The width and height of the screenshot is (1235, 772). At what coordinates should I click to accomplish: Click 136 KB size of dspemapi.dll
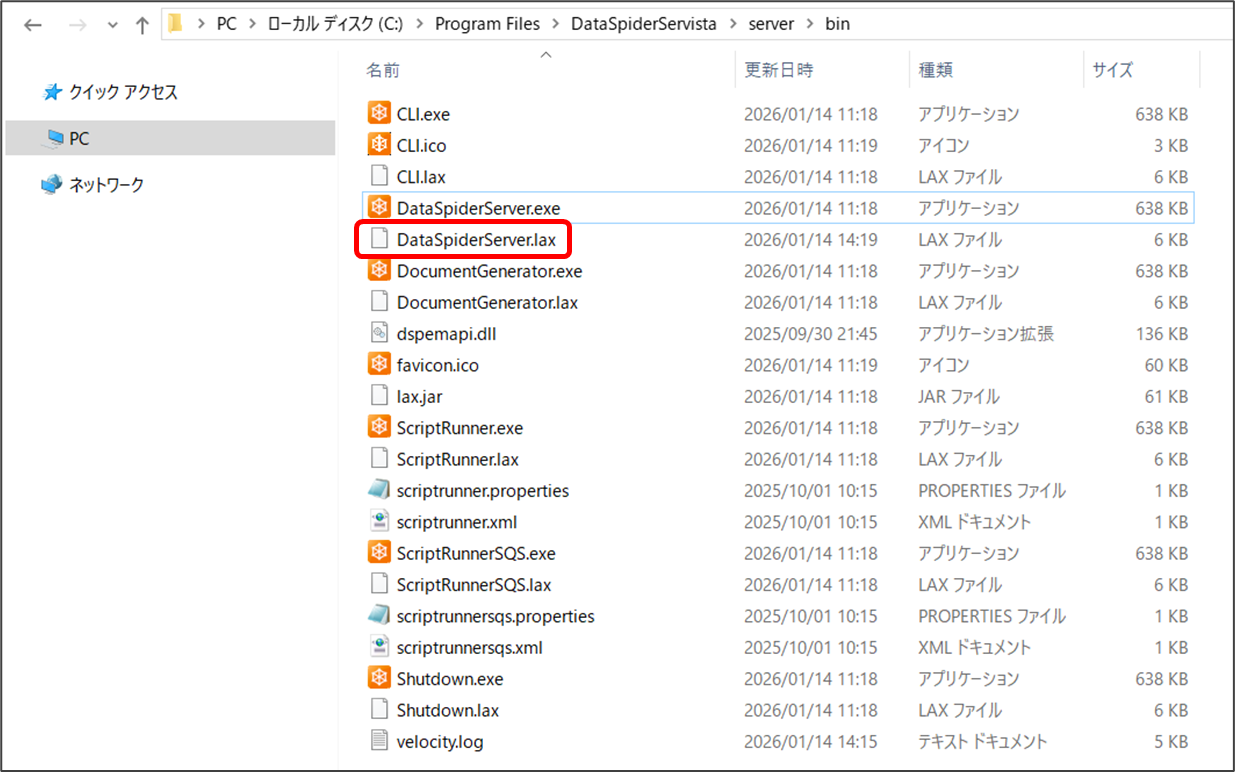coord(1162,334)
